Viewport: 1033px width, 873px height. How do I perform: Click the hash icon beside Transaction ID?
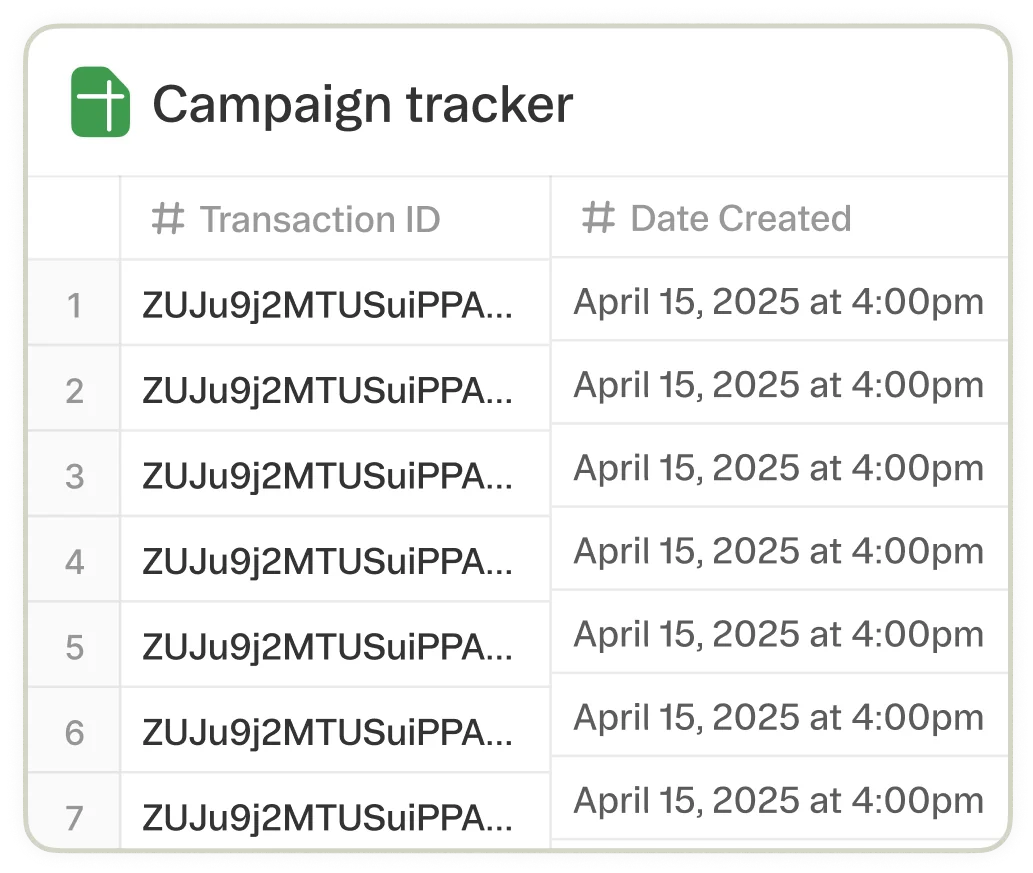tap(168, 219)
